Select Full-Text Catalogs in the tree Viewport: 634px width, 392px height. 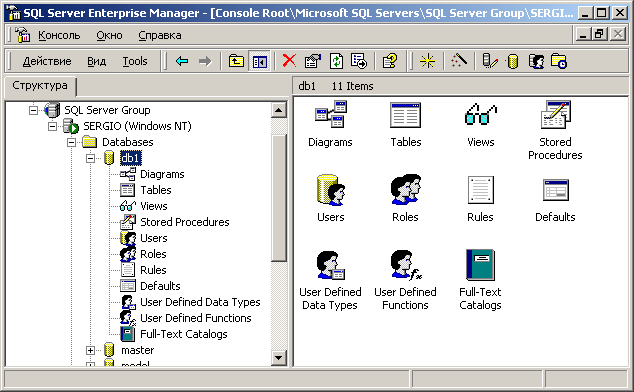coord(184,334)
